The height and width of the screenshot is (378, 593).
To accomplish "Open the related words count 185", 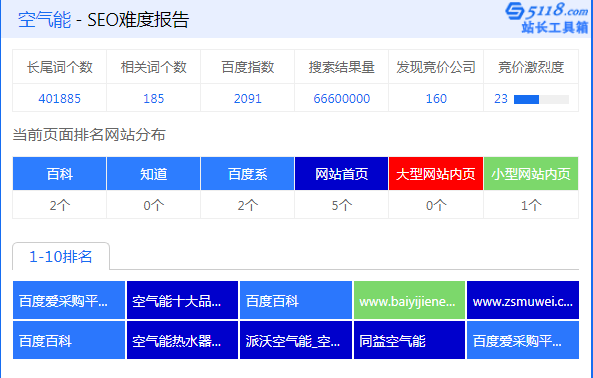I will coord(154,99).
